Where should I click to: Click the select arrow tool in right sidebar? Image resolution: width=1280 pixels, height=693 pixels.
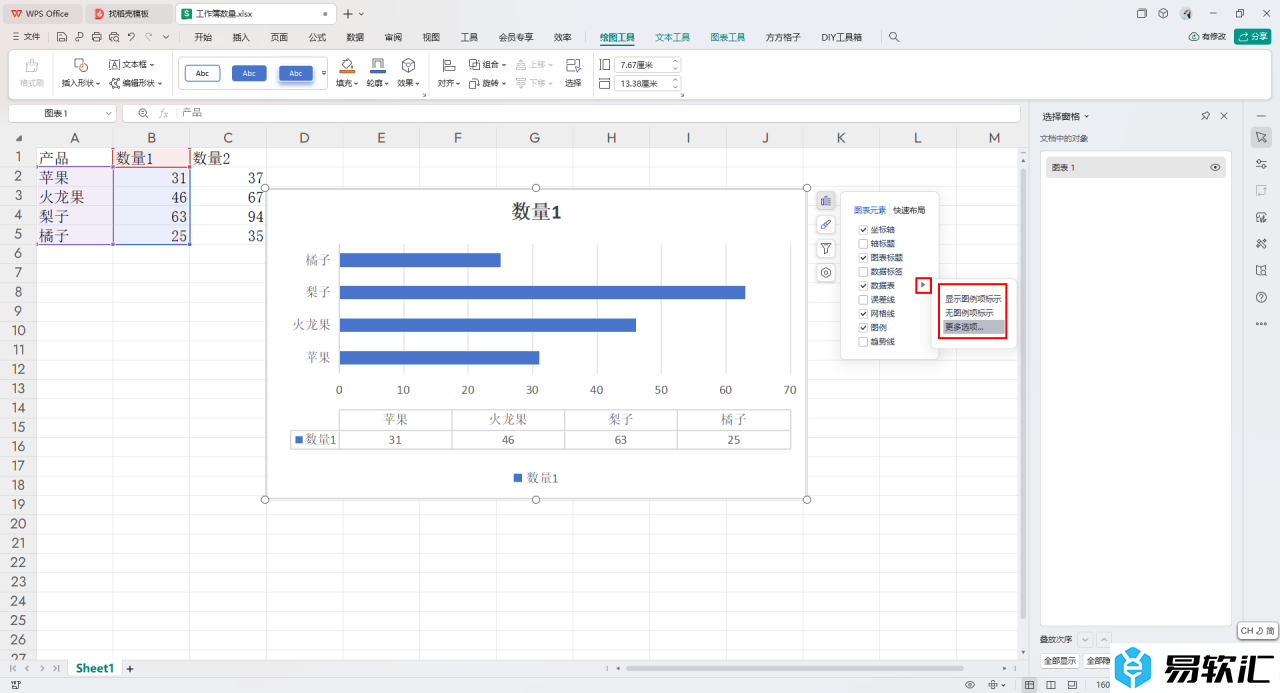pos(1261,136)
